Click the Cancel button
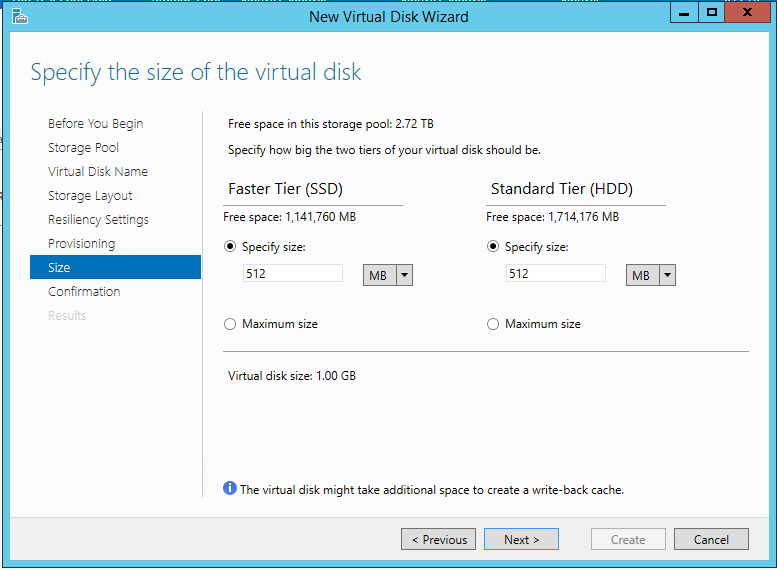Image resolution: width=777 pixels, height=570 pixels. [x=711, y=539]
